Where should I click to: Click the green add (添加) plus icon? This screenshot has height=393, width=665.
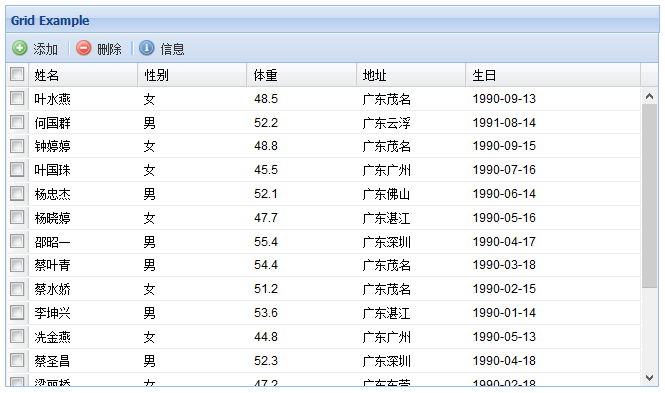(19, 48)
